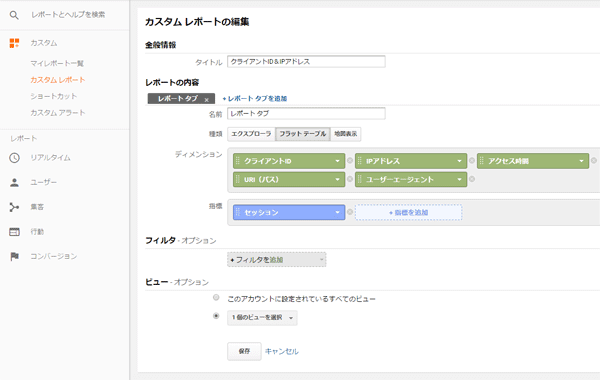Close the レポートタブ tab with x
The image size is (600, 380).
[207, 100]
